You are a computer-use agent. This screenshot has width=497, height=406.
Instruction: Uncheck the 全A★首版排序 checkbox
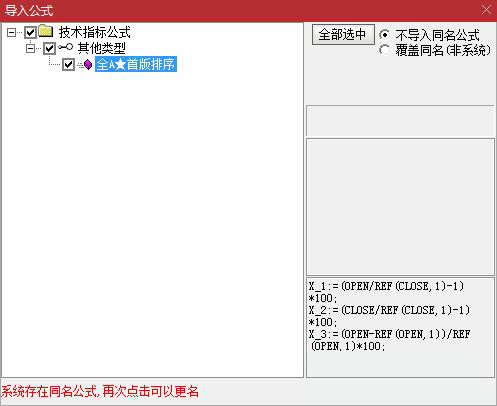pyautogui.click(x=68, y=64)
